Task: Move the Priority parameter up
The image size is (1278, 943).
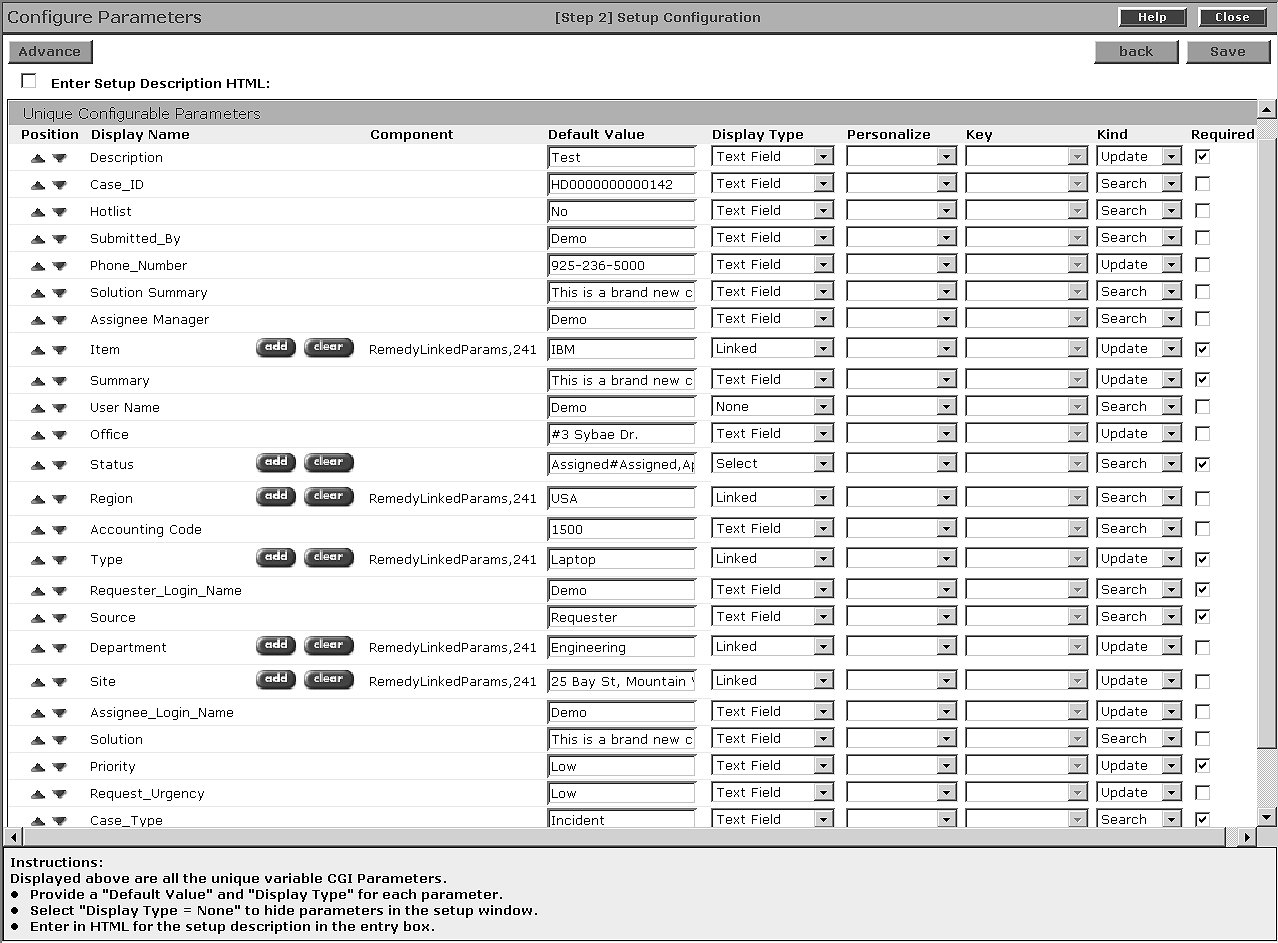Action: 38,767
